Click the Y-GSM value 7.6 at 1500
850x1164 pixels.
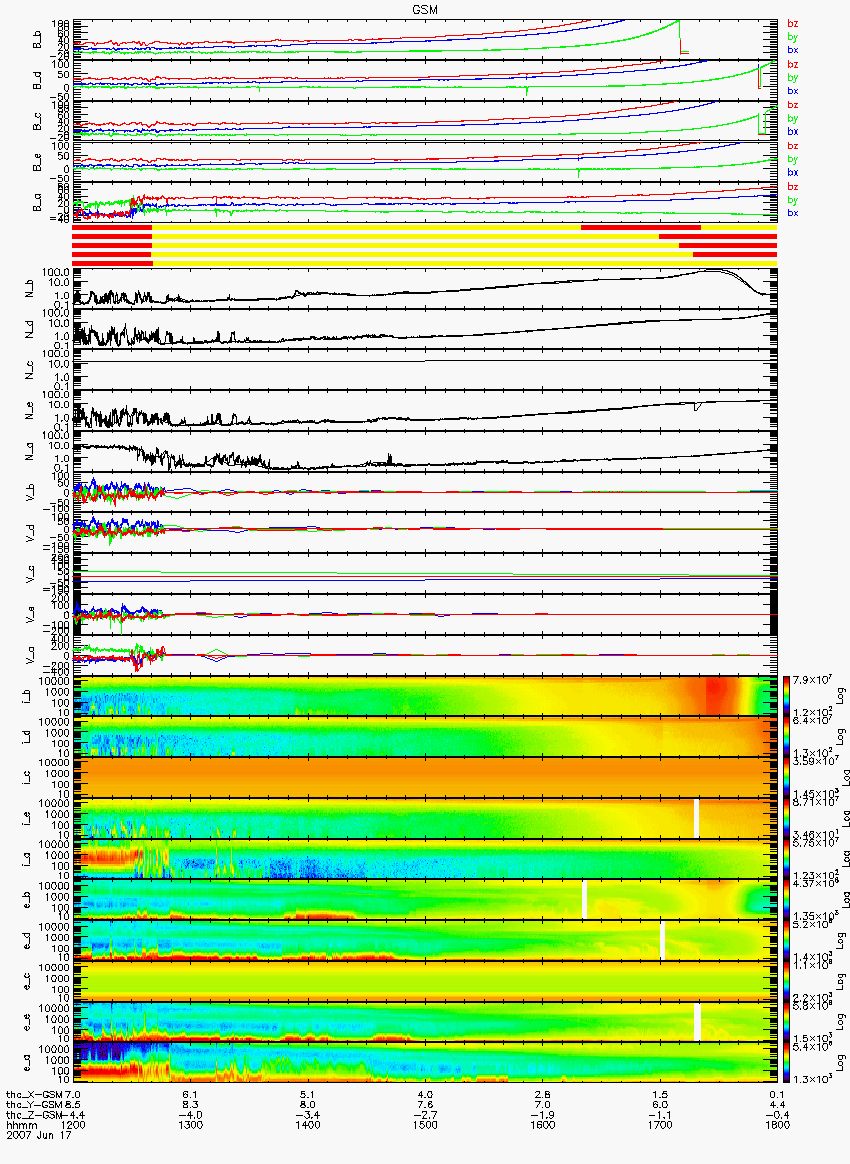[x=425, y=1105]
